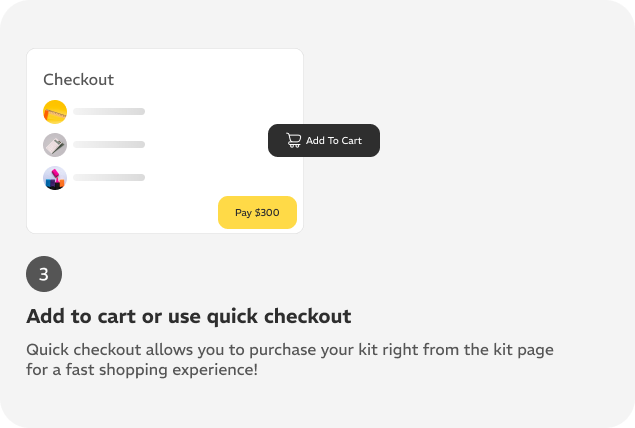Click placeholder bar beside paint bottles thumbnail

click(109, 177)
